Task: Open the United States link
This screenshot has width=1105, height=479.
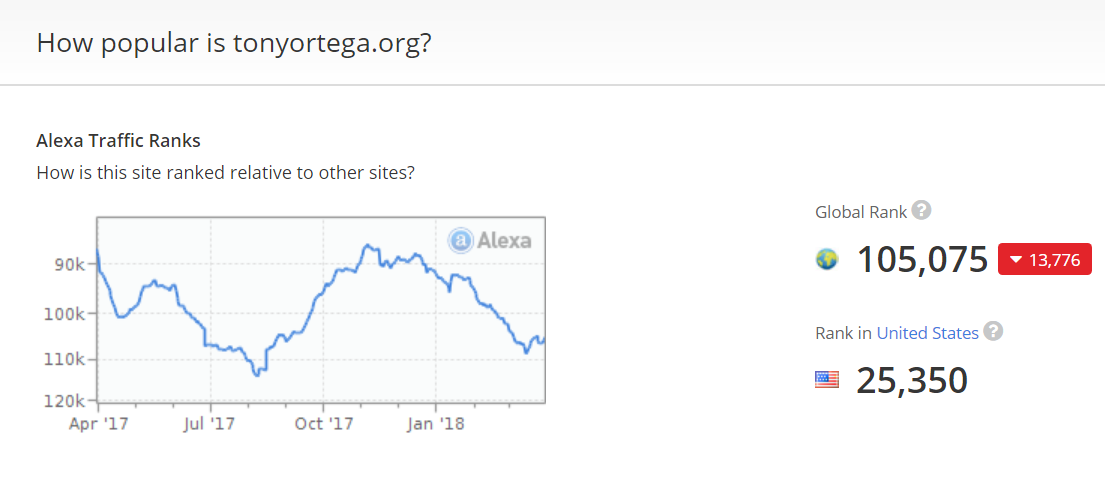Action: click(927, 333)
